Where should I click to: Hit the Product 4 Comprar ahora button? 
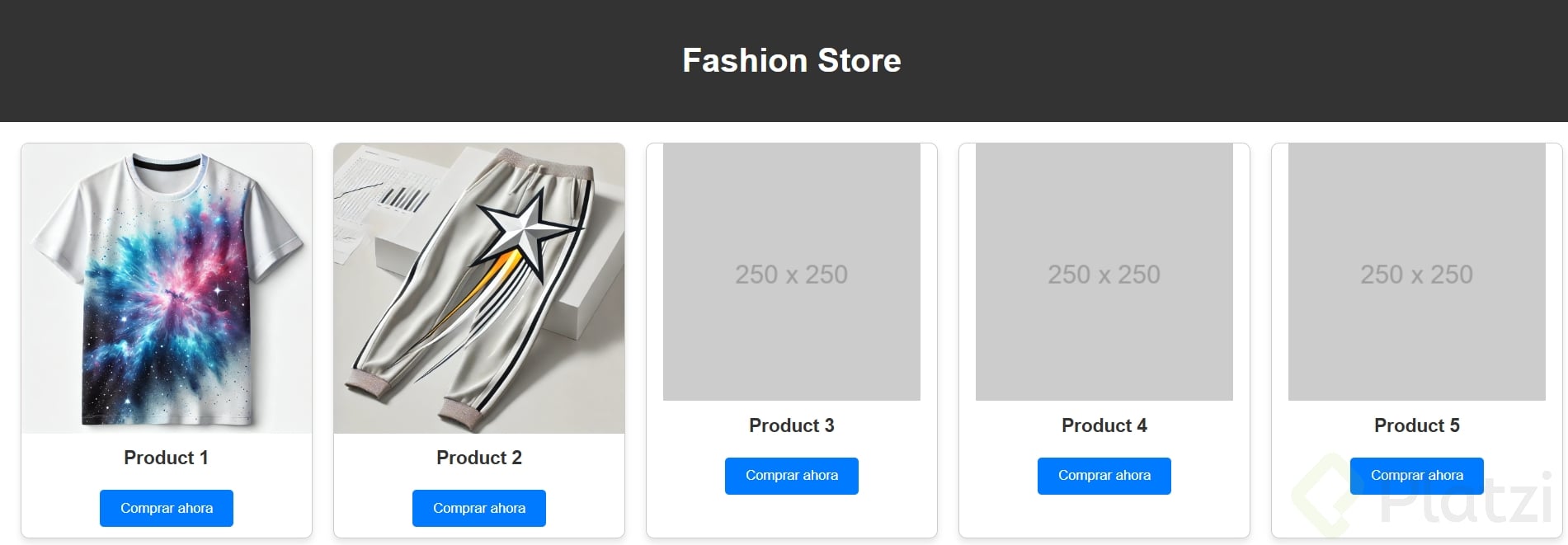click(1104, 476)
